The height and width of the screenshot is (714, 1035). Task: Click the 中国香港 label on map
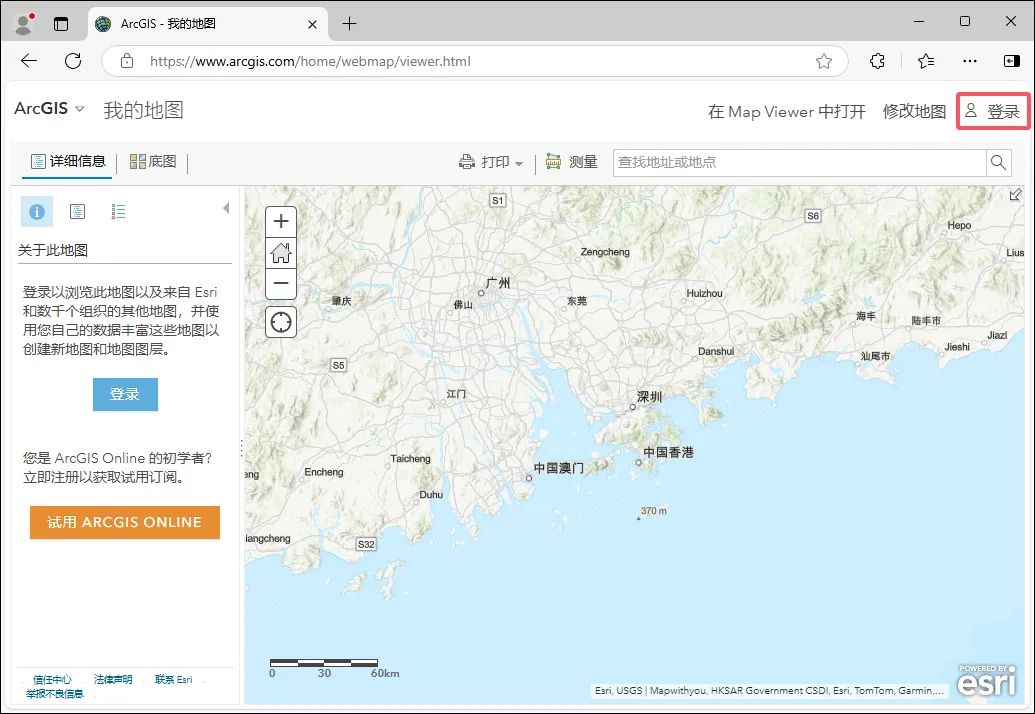pos(669,452)
